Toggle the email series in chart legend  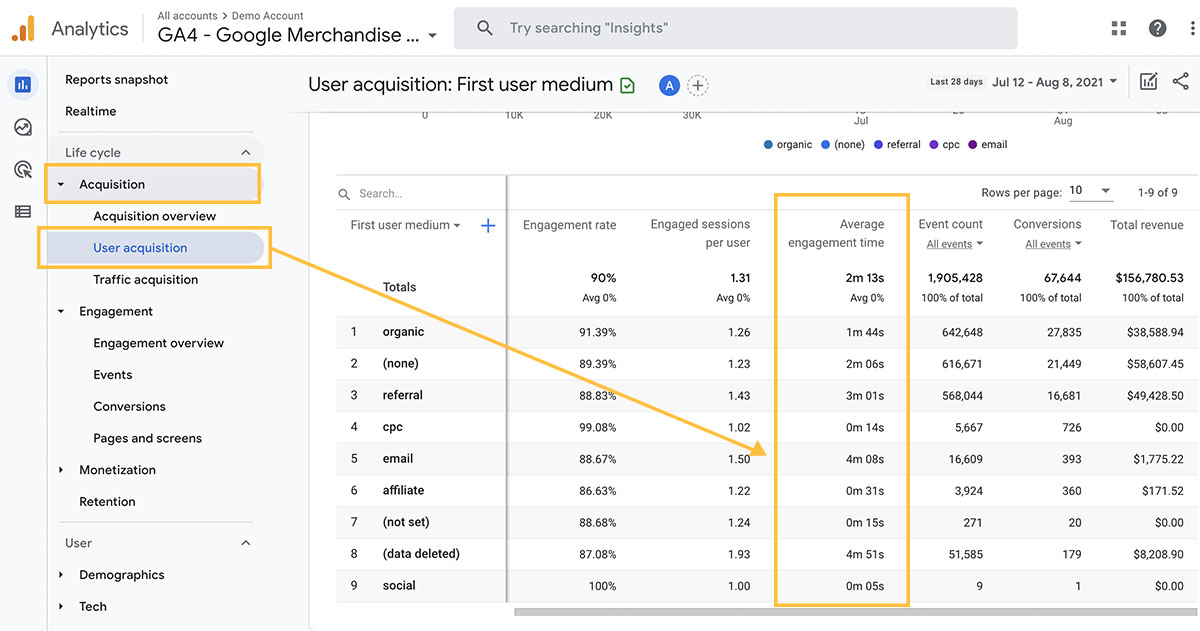[x=987, y=145]
